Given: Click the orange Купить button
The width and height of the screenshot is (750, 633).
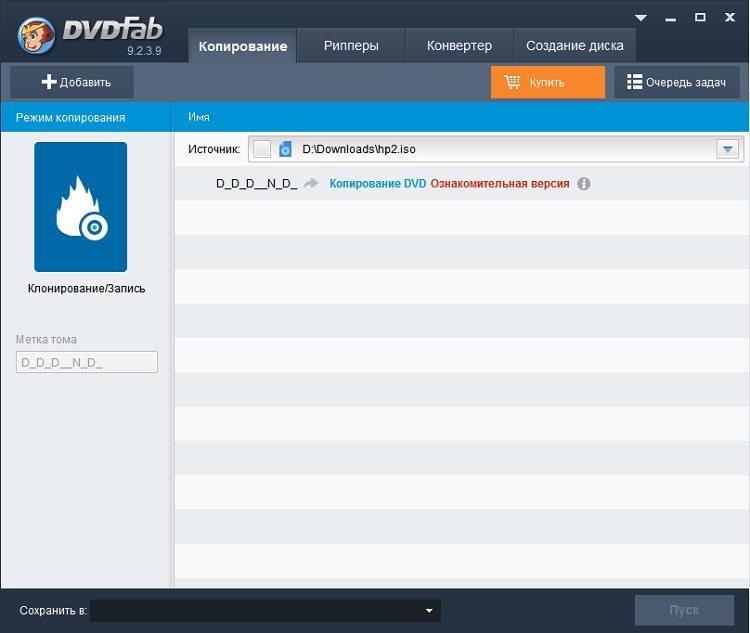Looking at the screenshot, I should click(x=548, y=82).
